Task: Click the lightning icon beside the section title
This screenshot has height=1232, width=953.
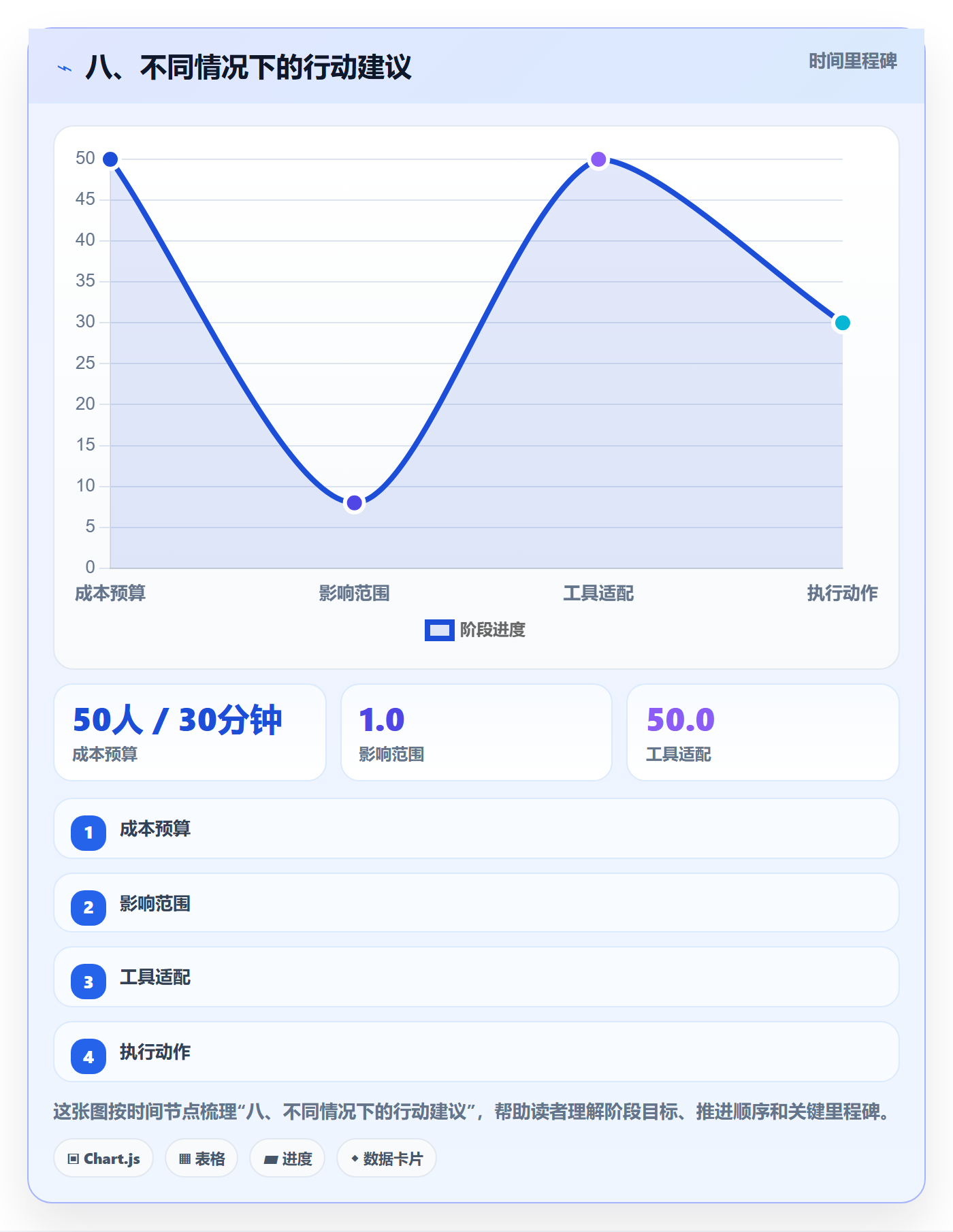Action: coord(65,68)
